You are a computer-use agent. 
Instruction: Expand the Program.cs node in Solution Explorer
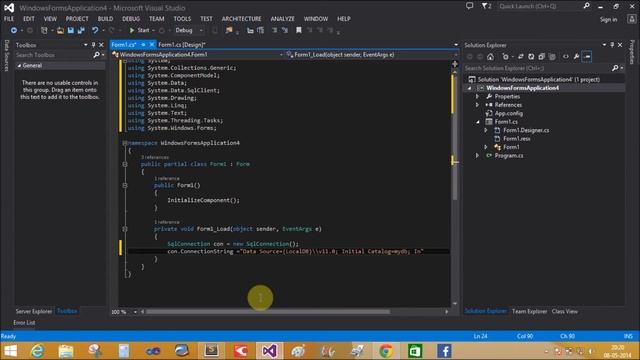pos(477,156)
